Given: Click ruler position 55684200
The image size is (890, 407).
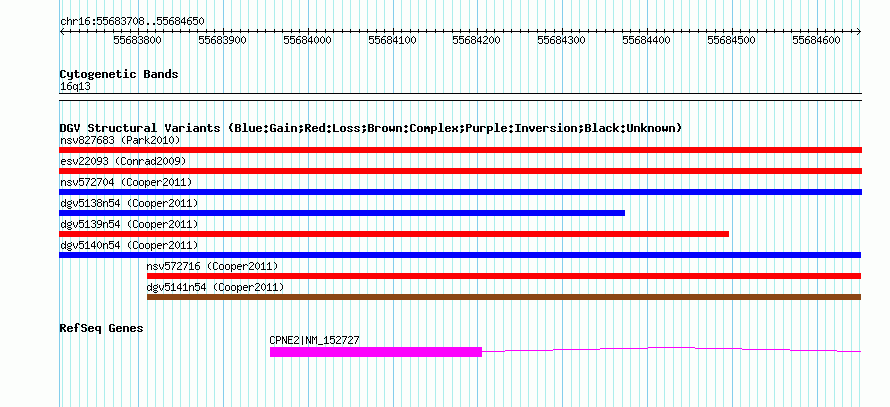Looking at the screenshot, I should coord(477,40).
